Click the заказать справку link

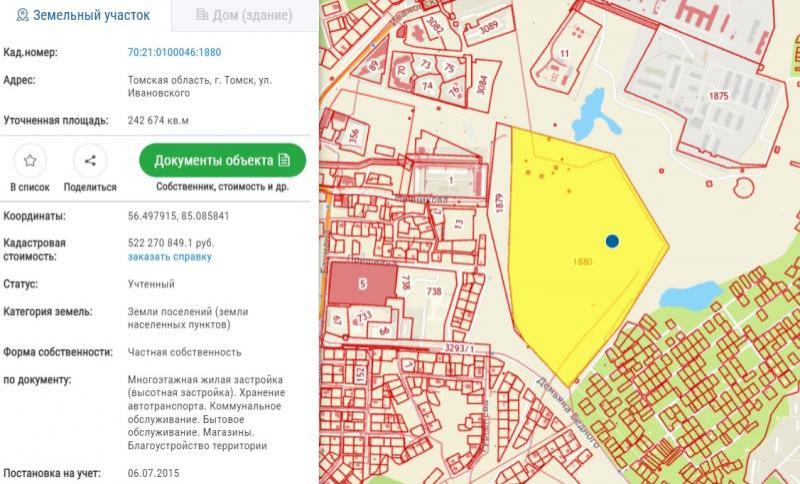(x=170, y=256)
